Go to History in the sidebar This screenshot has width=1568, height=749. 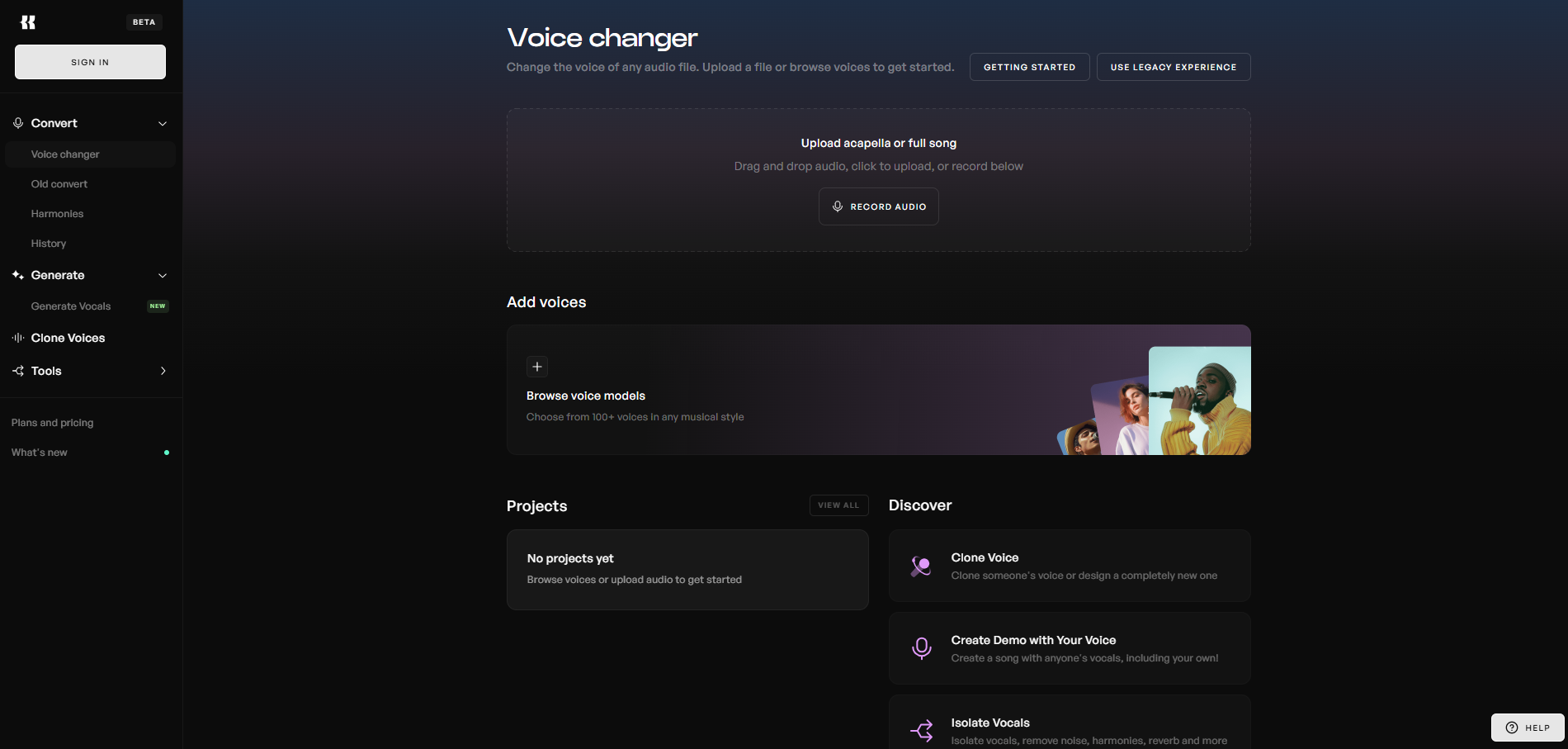point(49,244)
